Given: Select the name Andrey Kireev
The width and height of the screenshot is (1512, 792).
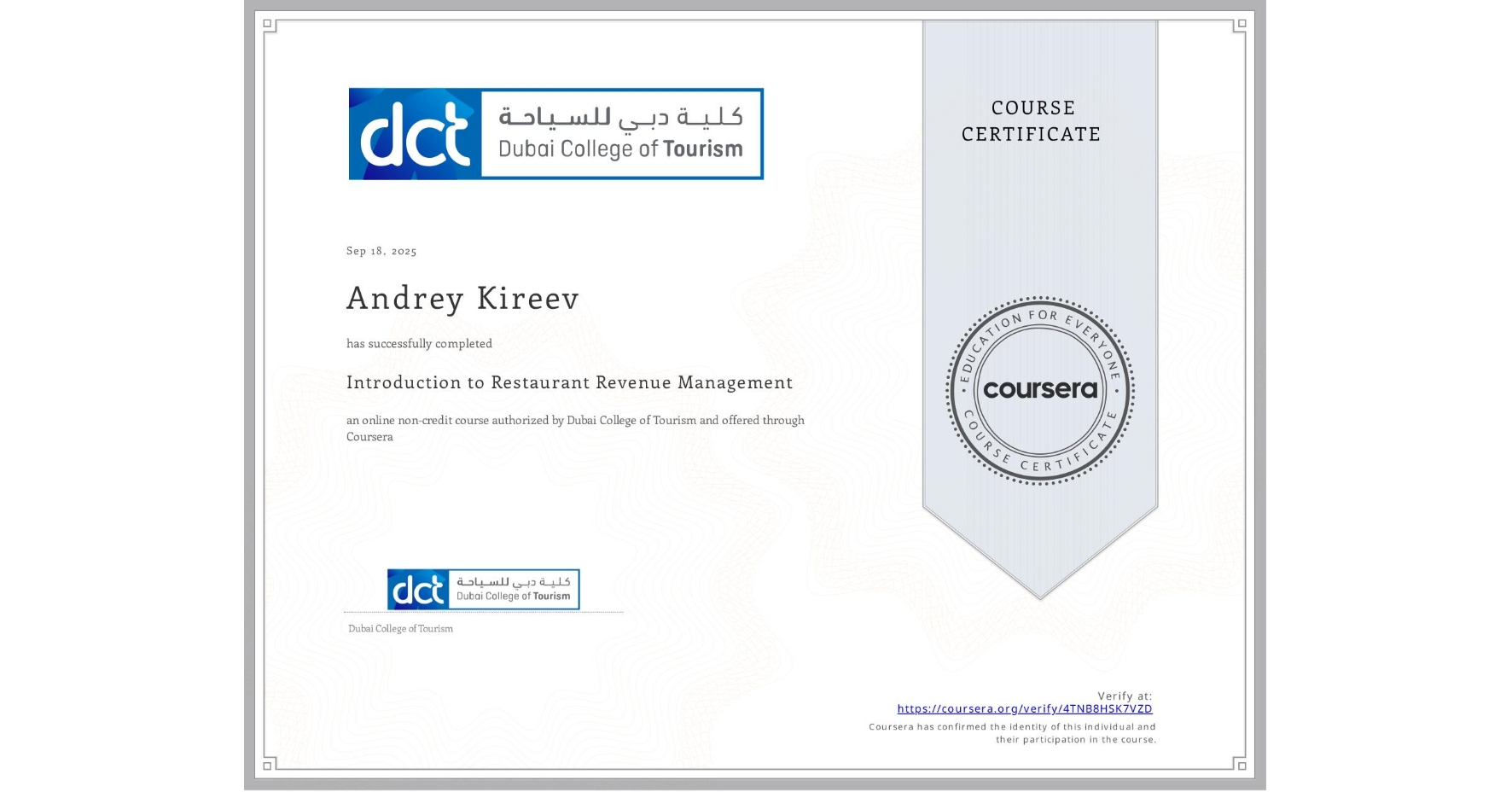Looking at the screenshot, I should point(462,299).
